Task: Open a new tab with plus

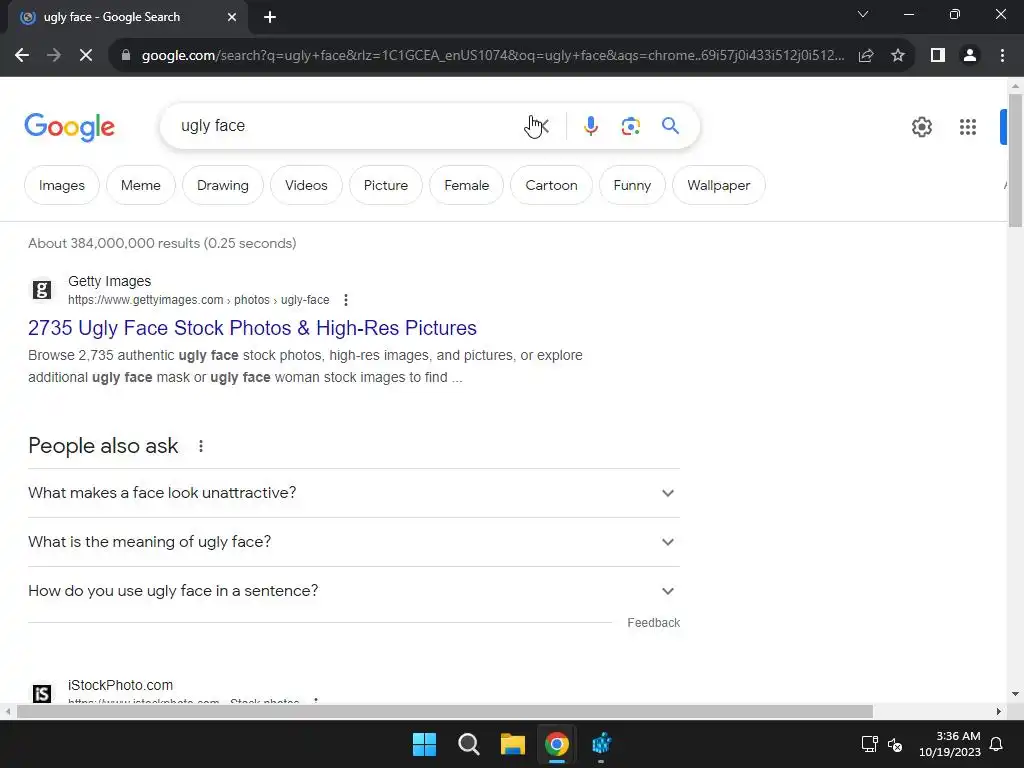Action: 270,18
